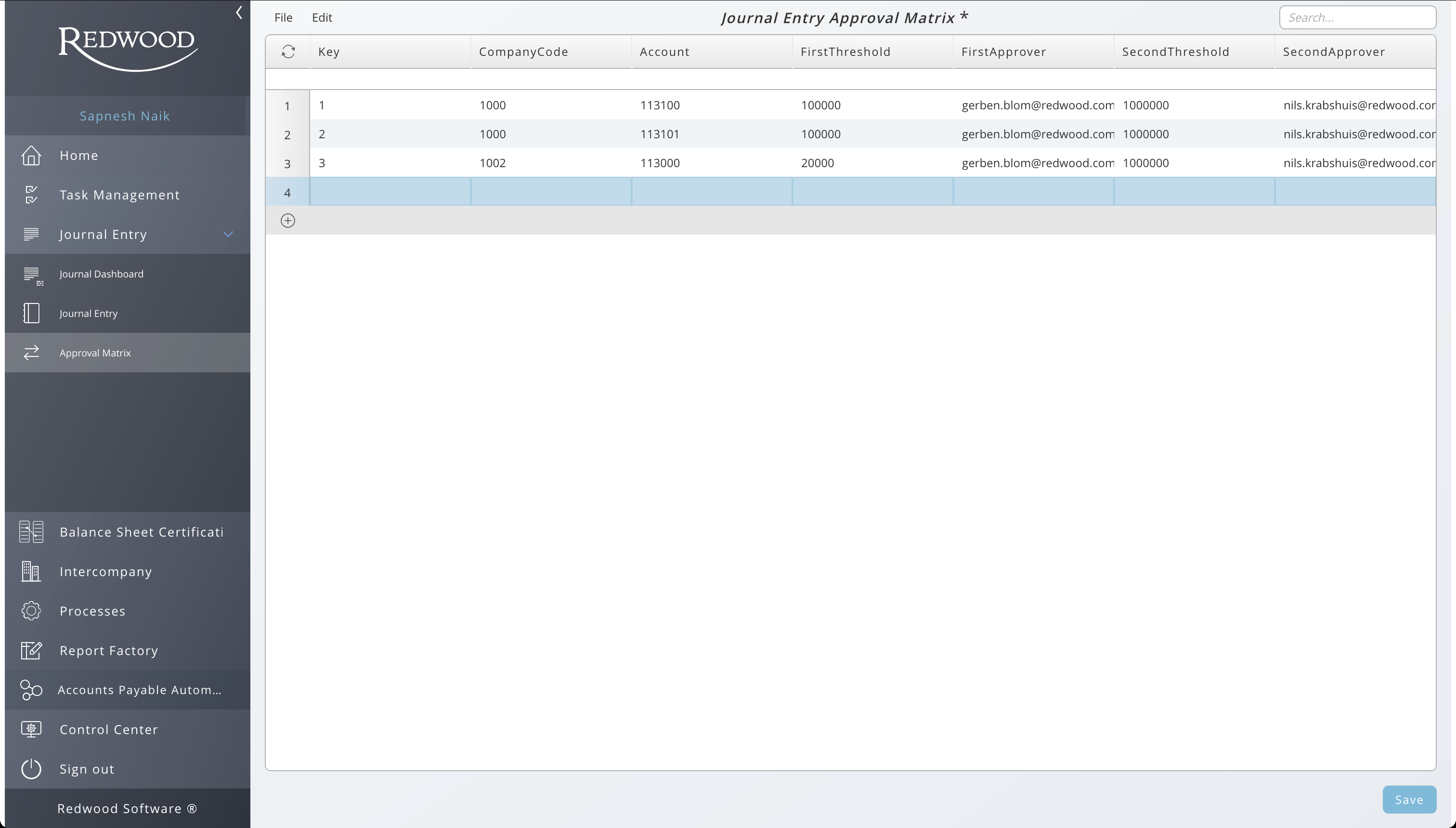Click the FirstThreshold column header
The image size is (1456, 828).
pos(873,52)
